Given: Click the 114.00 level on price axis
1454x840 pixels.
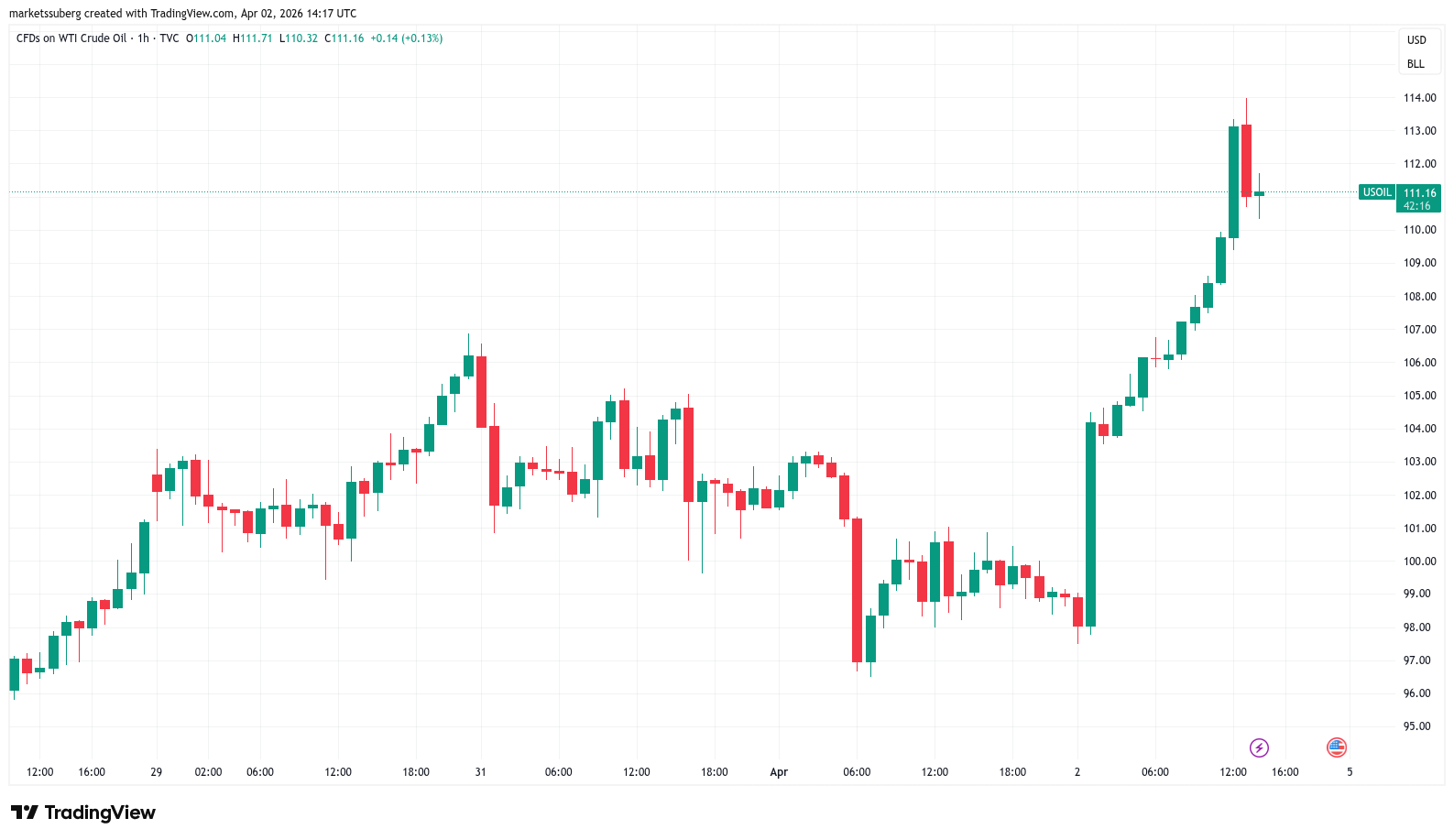Looking at the screenshot, I should tap(1419, 98).
